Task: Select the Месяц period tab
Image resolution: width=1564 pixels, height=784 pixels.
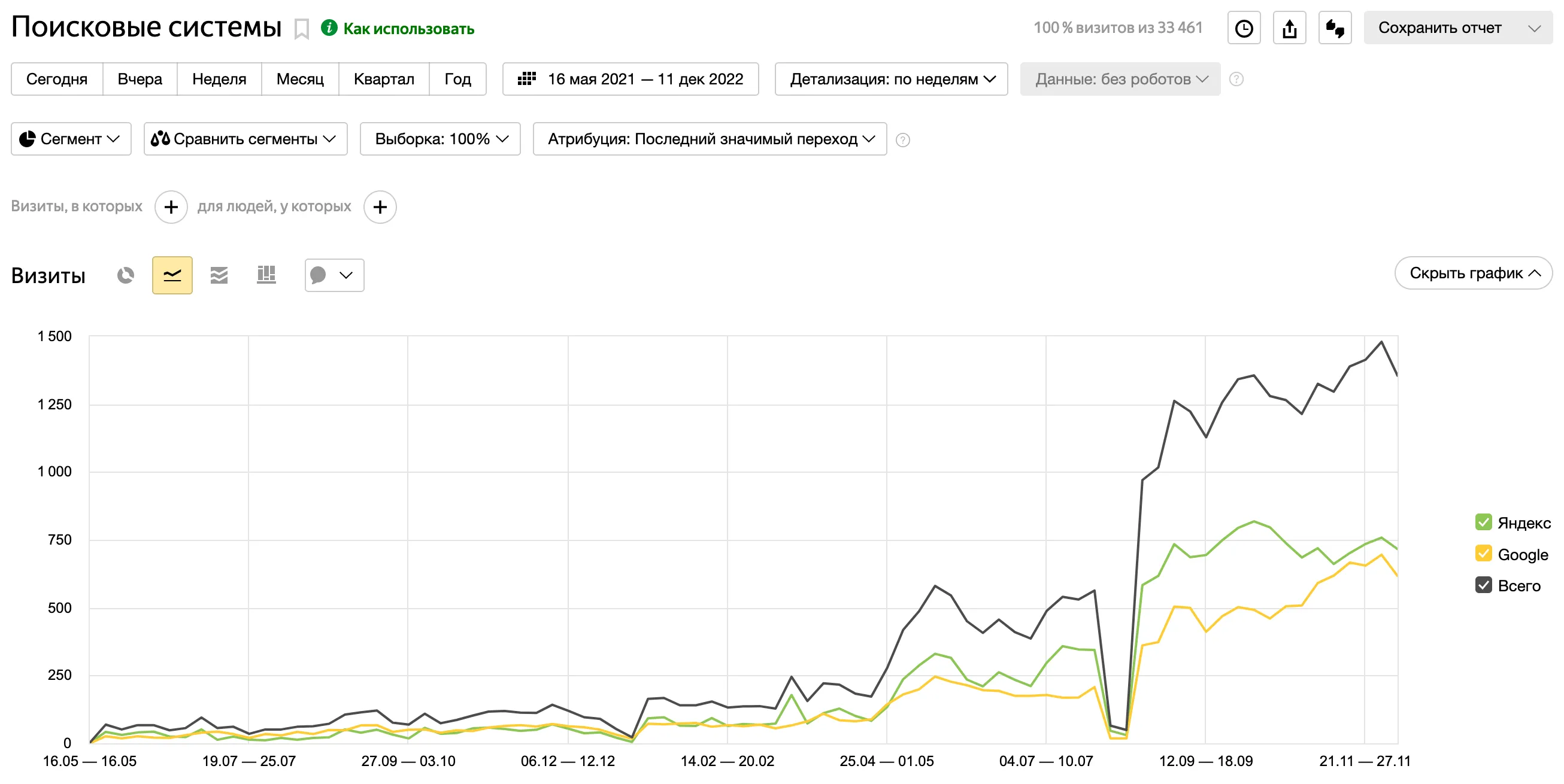Action: 300,80
